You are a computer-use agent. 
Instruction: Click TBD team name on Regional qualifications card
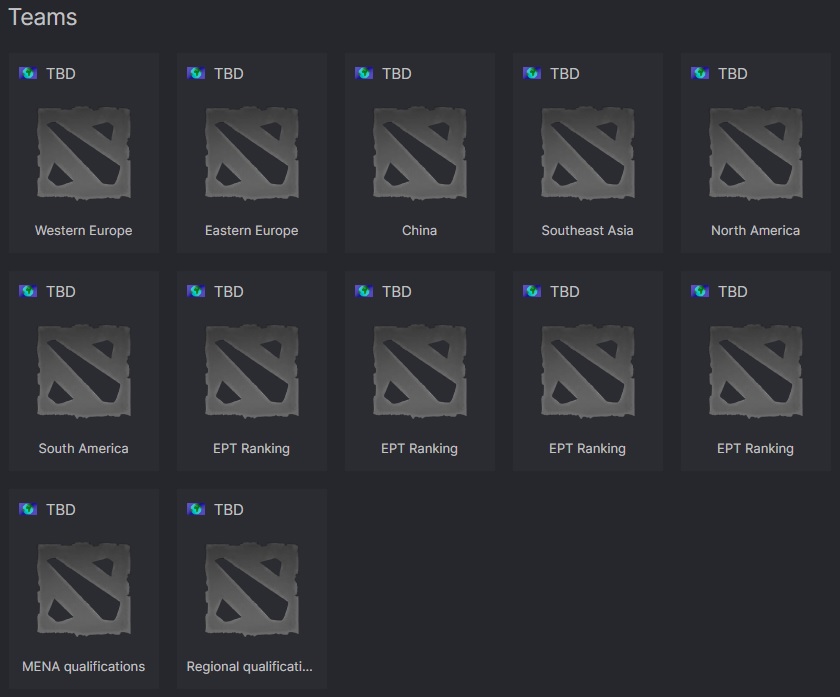coord(229,509)
